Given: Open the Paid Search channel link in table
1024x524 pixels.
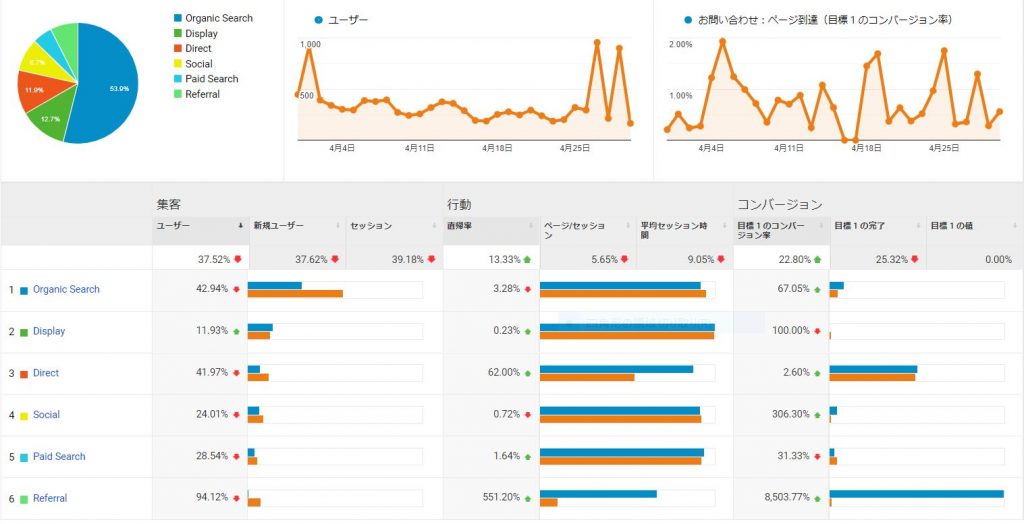Looking at the screenshot, I should pyautogui.click(x=59, y=457).
